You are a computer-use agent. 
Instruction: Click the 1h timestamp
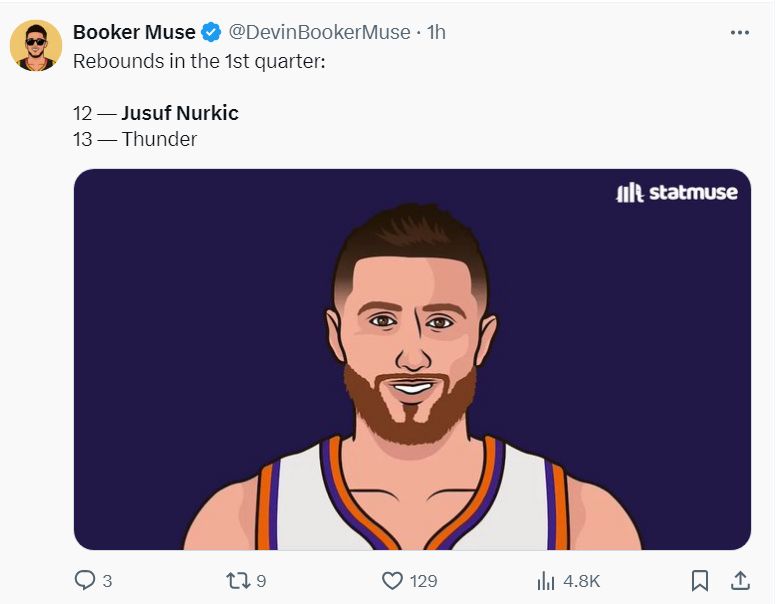click(x=436, y=32)
